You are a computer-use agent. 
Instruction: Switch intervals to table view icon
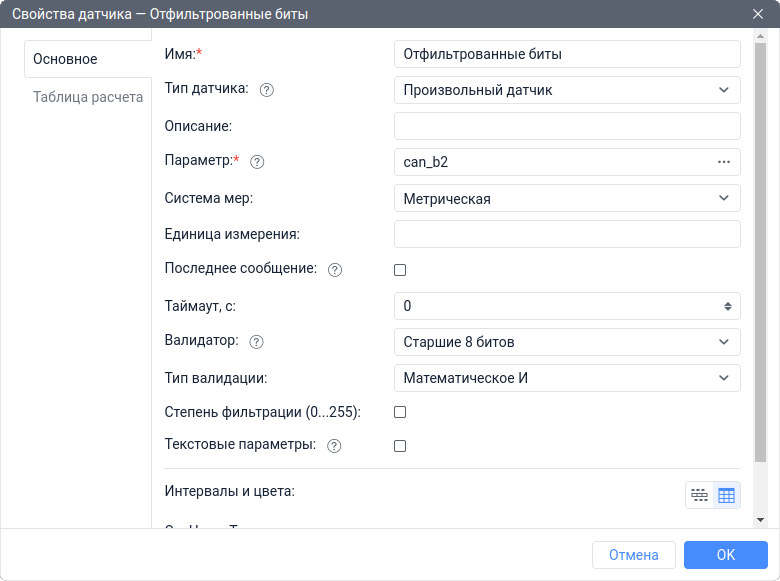(x=726, y=495)
